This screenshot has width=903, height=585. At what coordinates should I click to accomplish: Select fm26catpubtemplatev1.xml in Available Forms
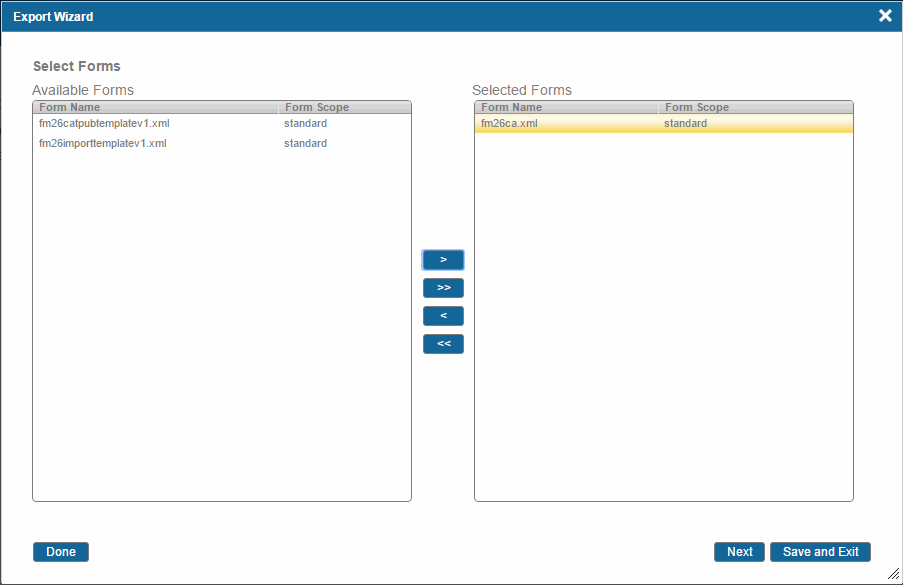[222, 123]
